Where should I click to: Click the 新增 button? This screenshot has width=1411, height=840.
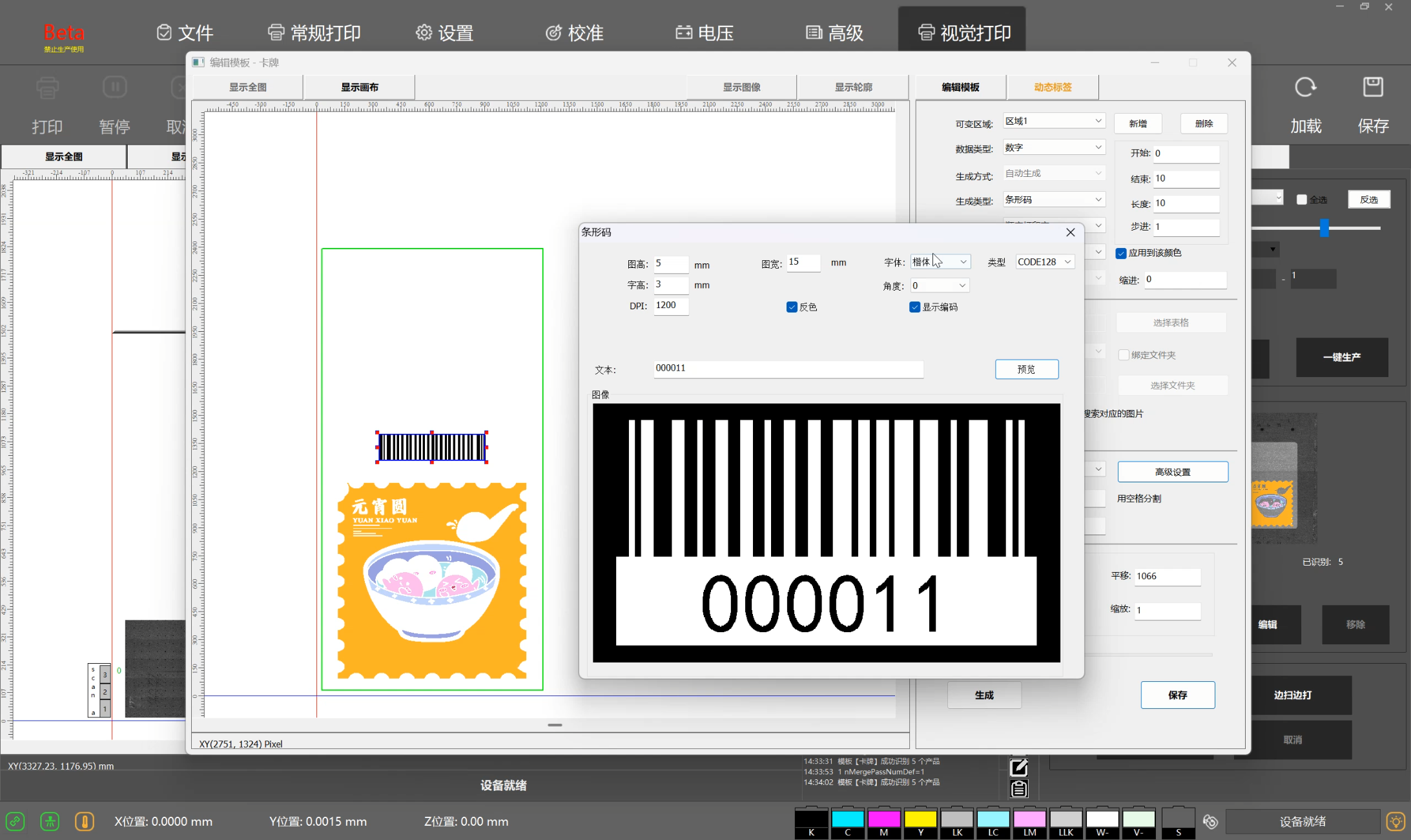[1138, 124]
